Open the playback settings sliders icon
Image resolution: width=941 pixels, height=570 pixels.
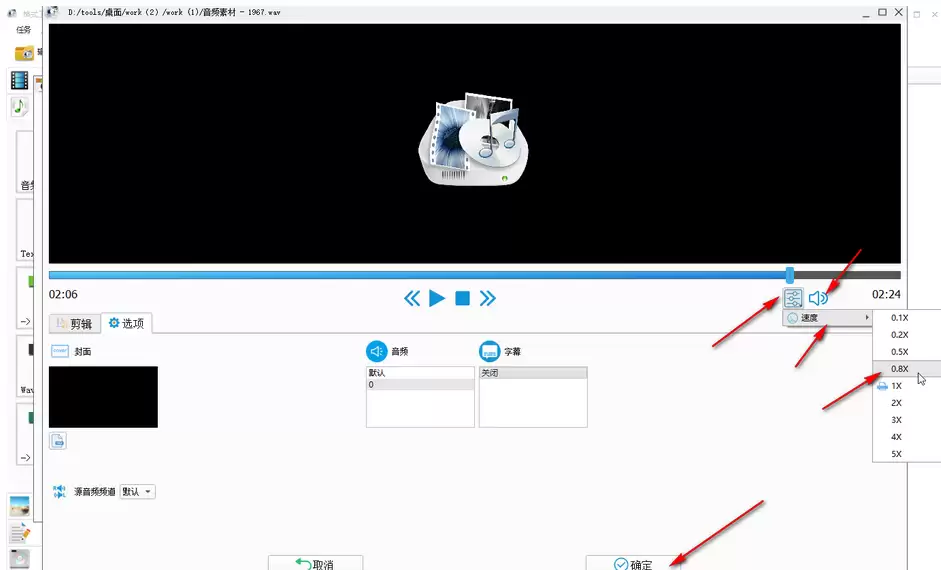point(793,298)
